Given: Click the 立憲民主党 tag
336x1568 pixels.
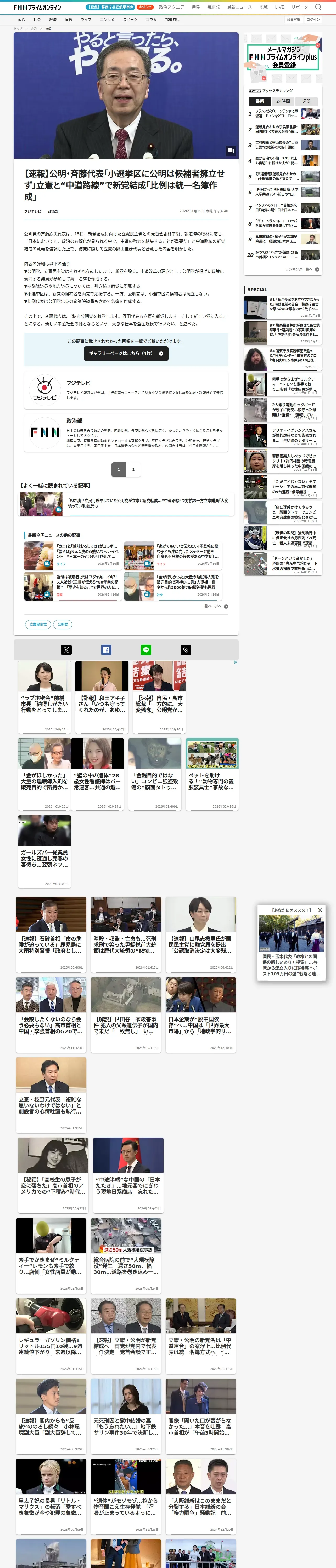Looking at the screenshot, I should pyautogui.click(x=38, y=625).
